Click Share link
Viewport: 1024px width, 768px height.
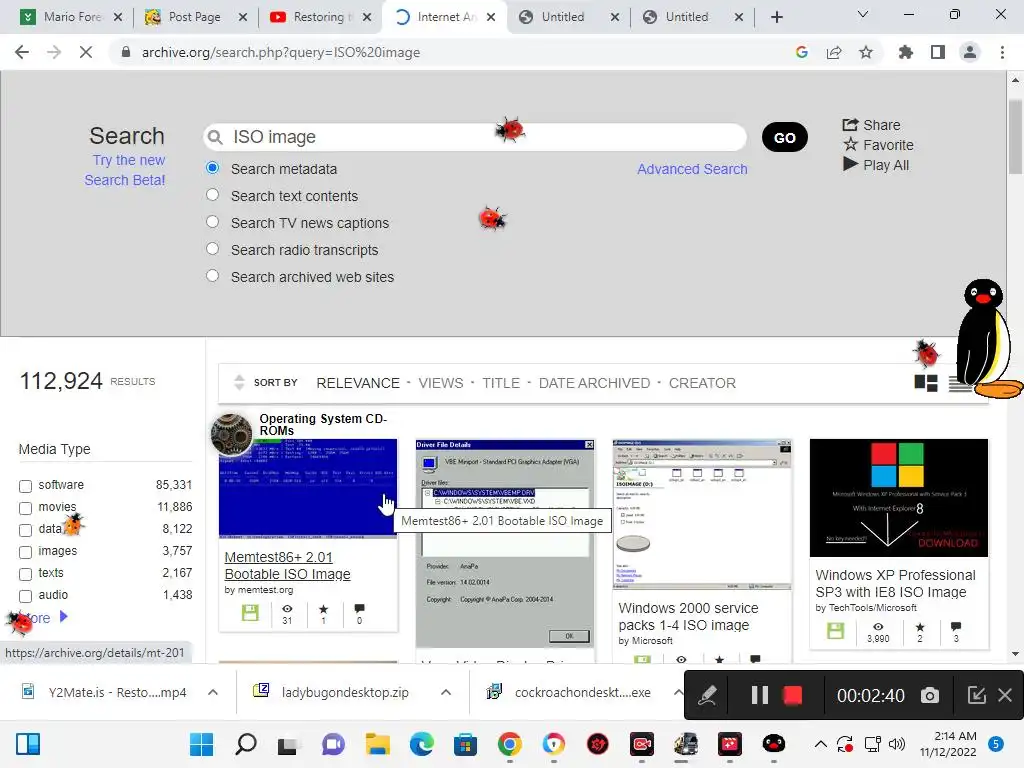[x=871, y=125]
